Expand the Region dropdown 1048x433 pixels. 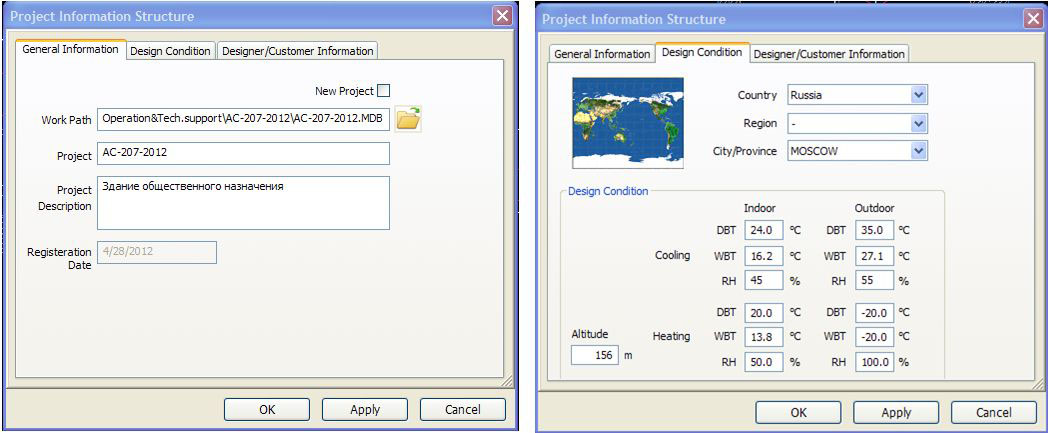(919, 123)
